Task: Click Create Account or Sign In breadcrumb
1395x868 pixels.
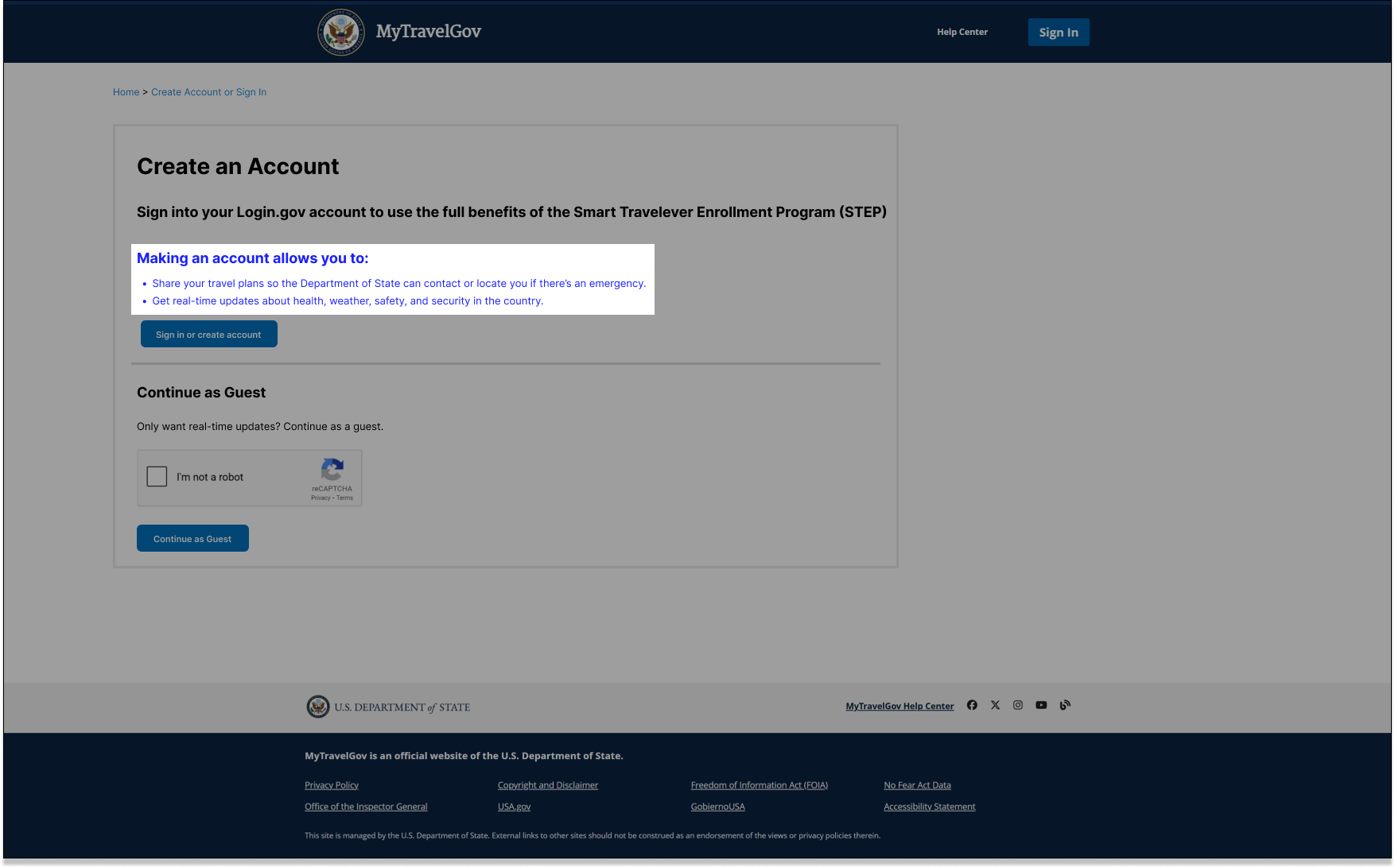Action: pos(208,92)
